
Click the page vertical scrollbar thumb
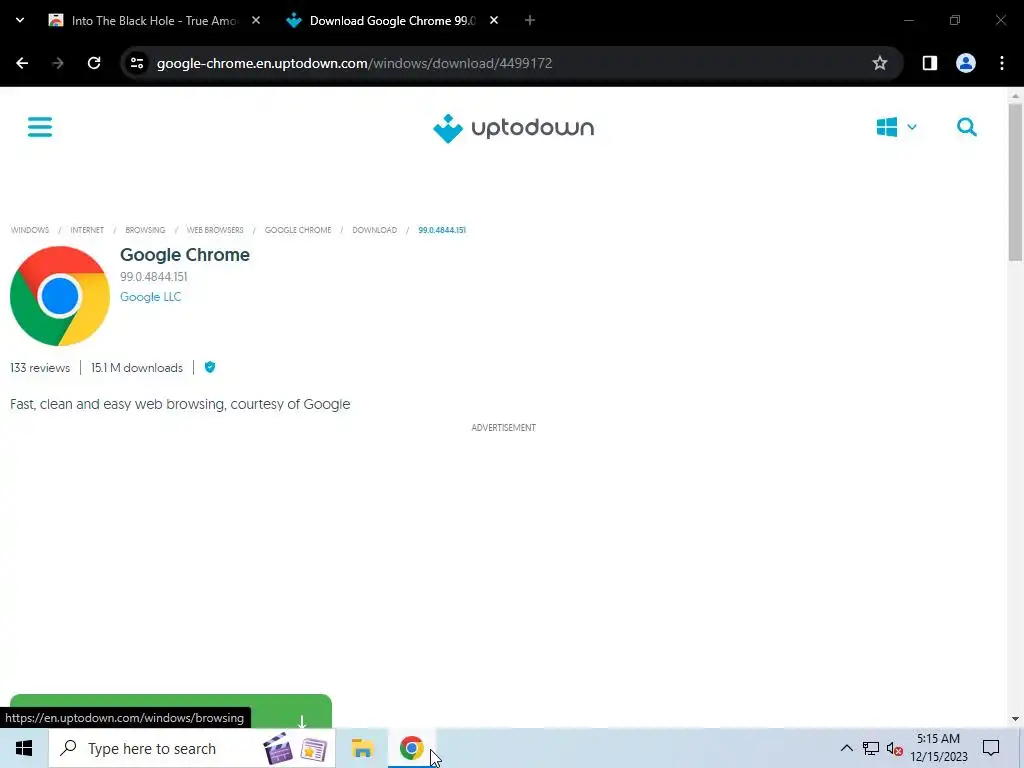(x=1015, y=182)
